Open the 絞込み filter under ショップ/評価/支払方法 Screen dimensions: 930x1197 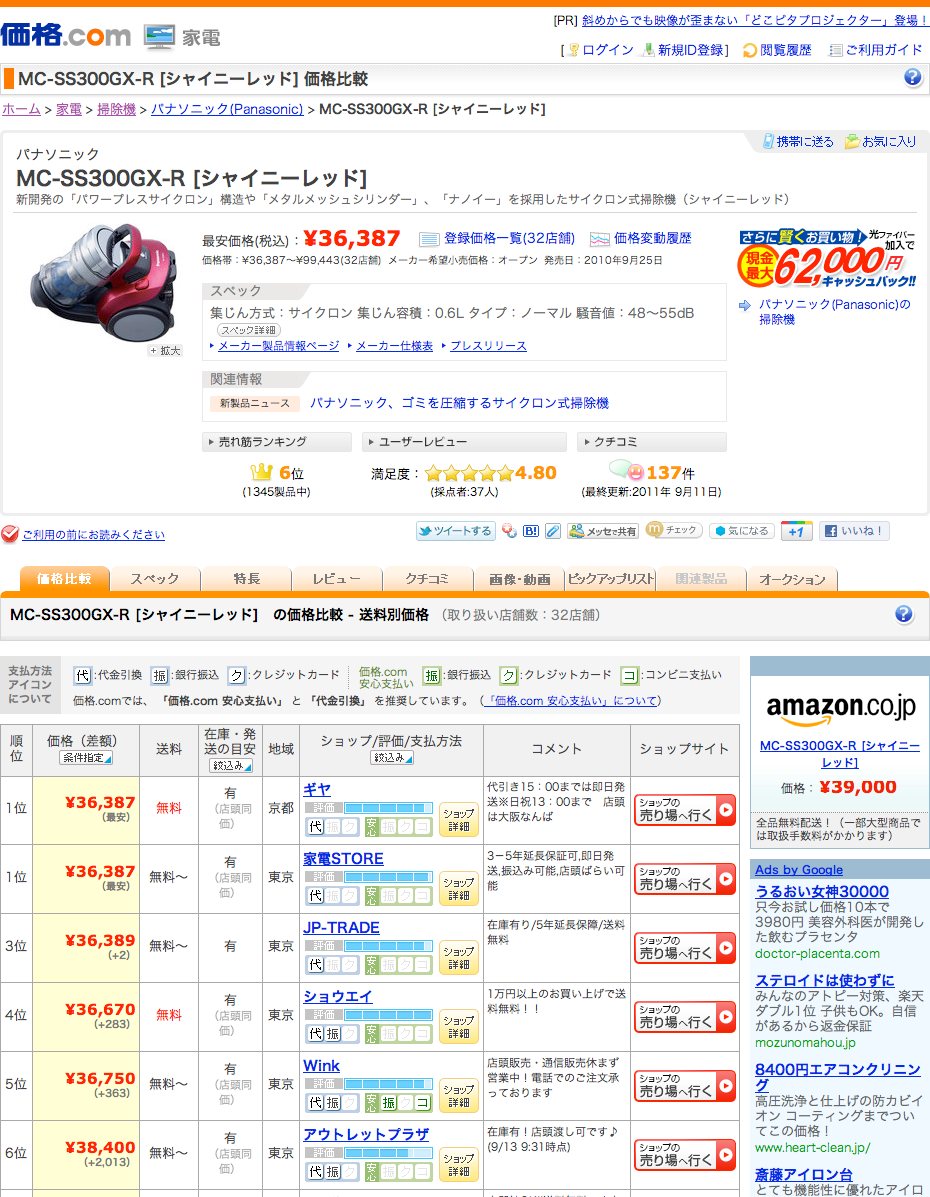(392, 758)
